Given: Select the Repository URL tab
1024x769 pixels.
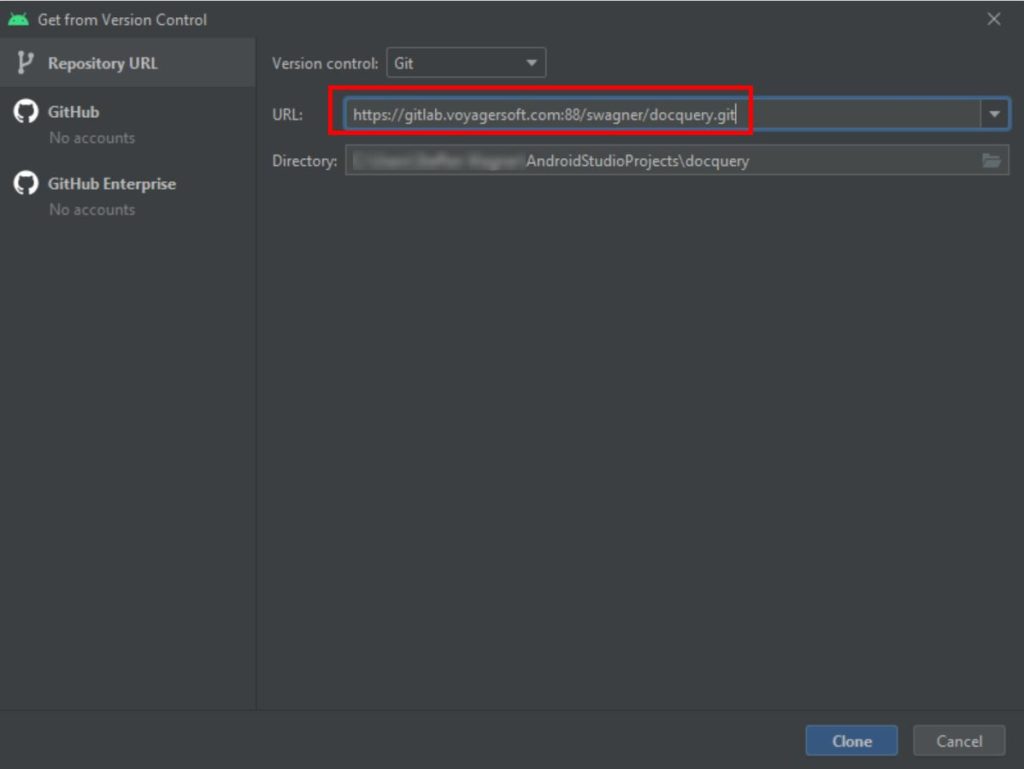Looking at the screenshot, I should point(102,63).
